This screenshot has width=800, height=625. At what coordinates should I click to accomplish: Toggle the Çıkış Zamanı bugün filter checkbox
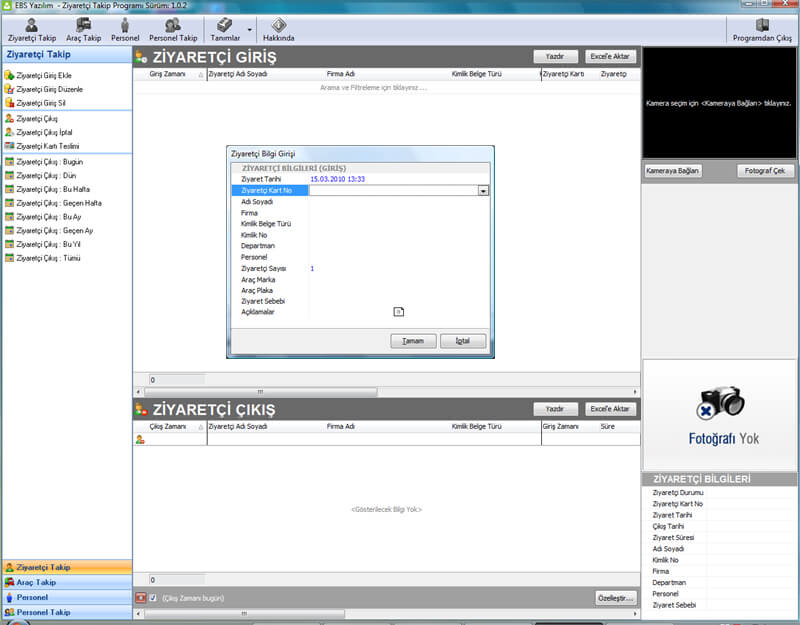click(153, 598)
